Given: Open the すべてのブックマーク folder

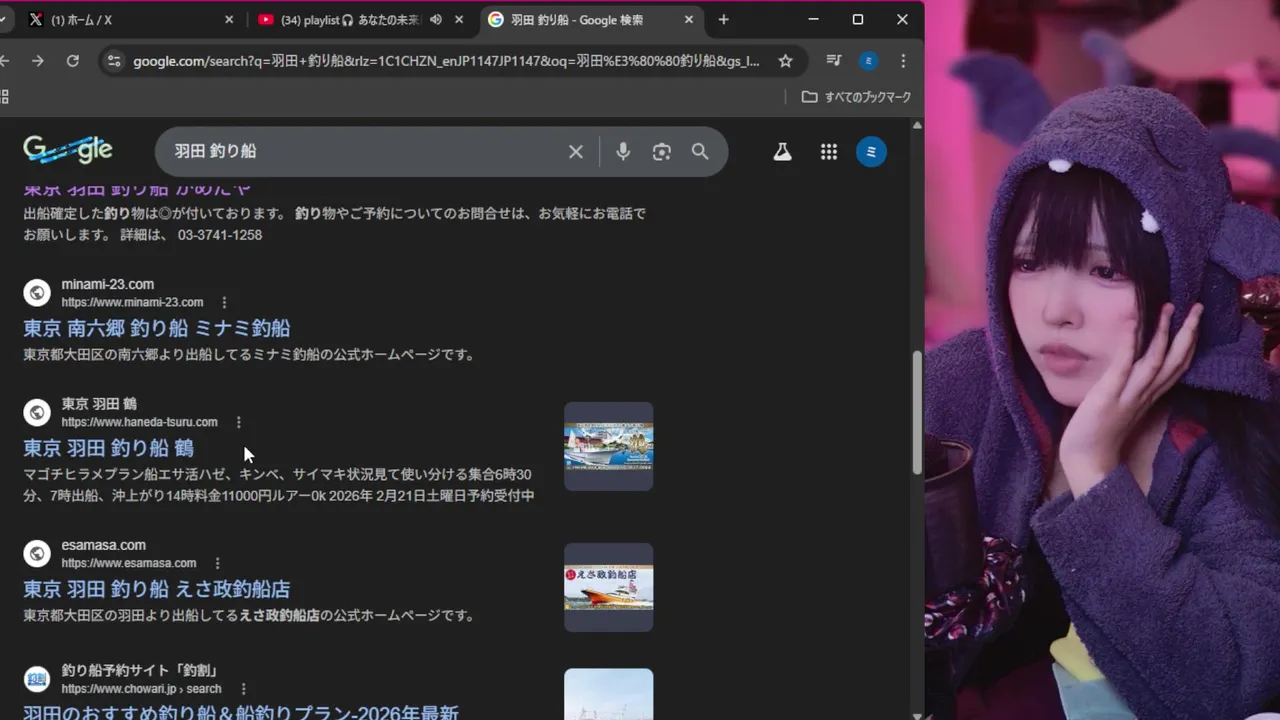Looking at the screenshot, I should [857, 97].
